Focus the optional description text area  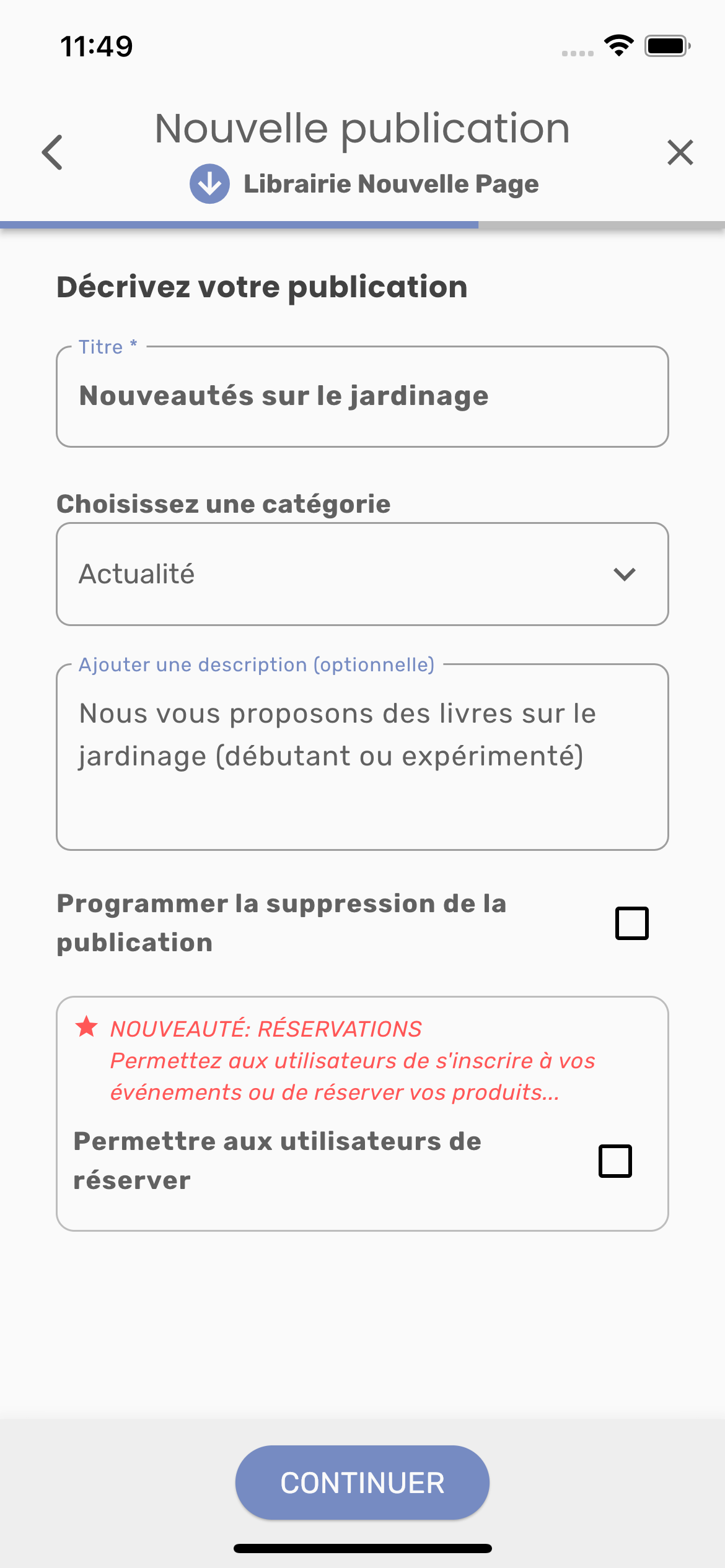coord(362,757)
